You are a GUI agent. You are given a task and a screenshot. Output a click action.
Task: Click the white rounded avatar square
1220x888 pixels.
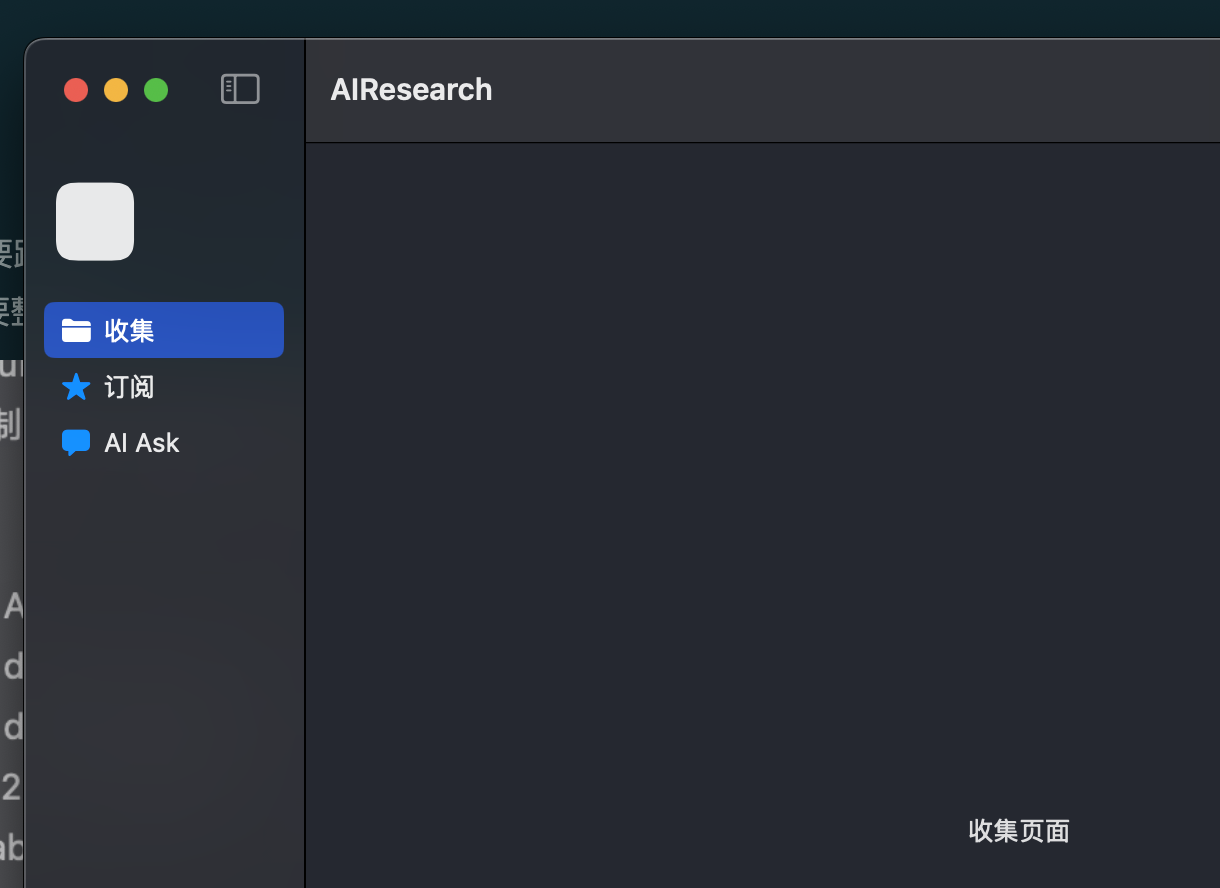[95, 221]
